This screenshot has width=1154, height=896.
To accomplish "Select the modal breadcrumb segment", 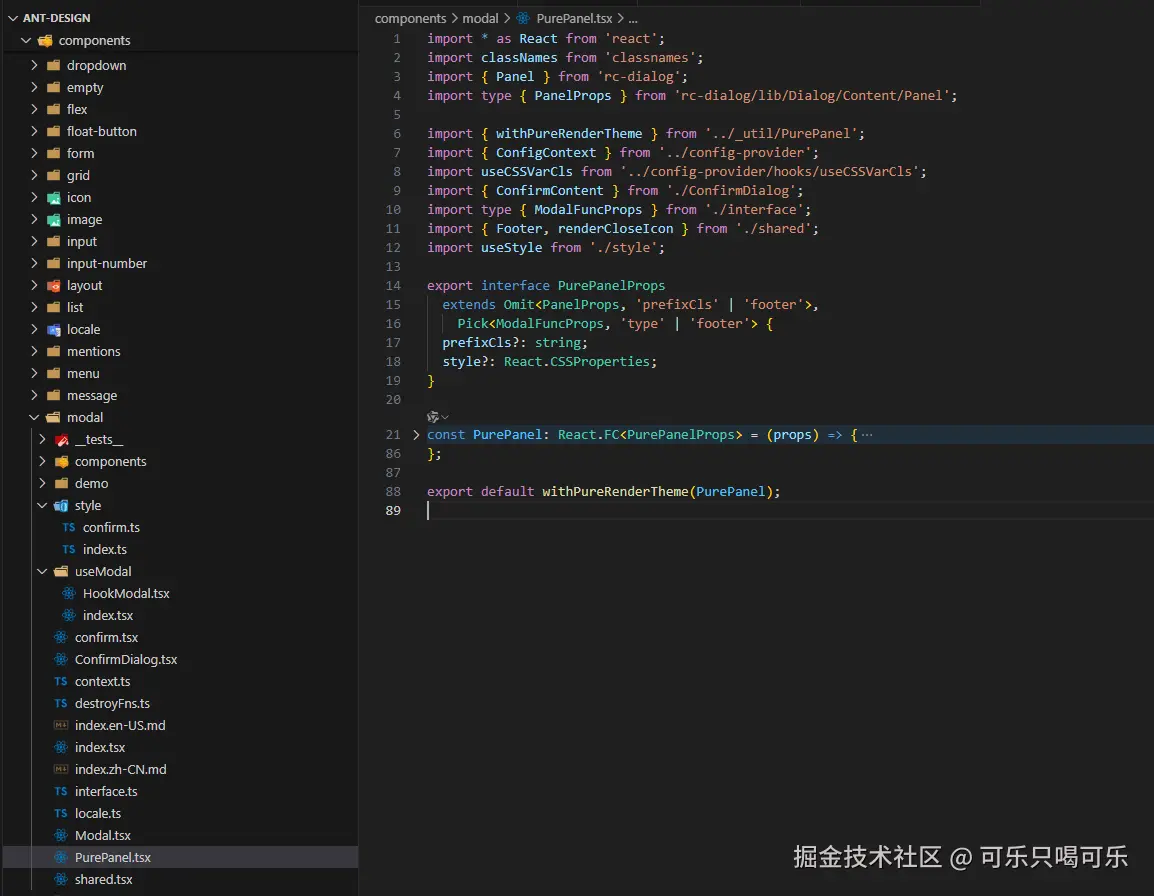I will (480, 18).
